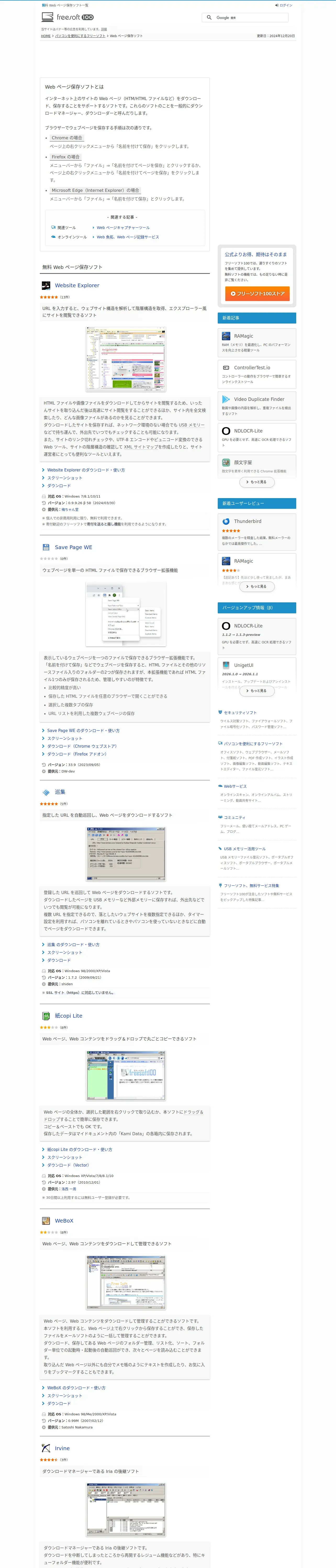Open ダウンロード（Firefox アドオン）link

[77, 754]
